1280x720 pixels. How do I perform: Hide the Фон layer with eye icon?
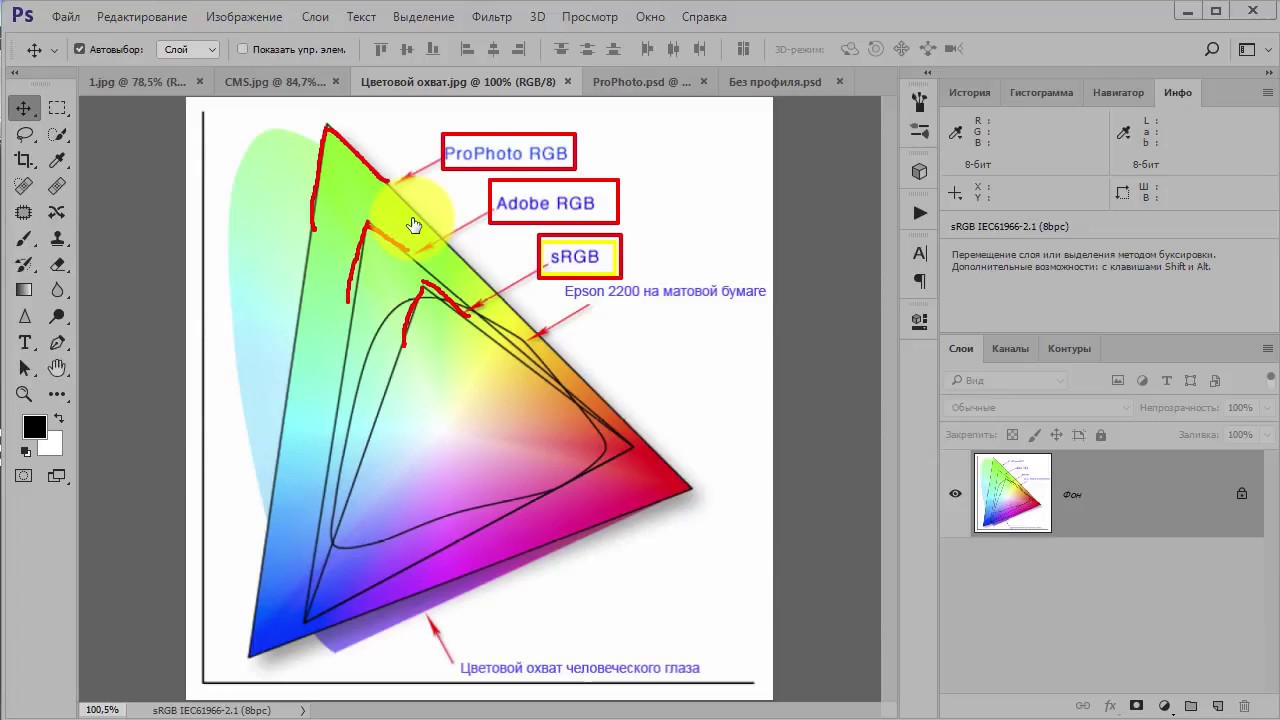click(x=955, y=493)
